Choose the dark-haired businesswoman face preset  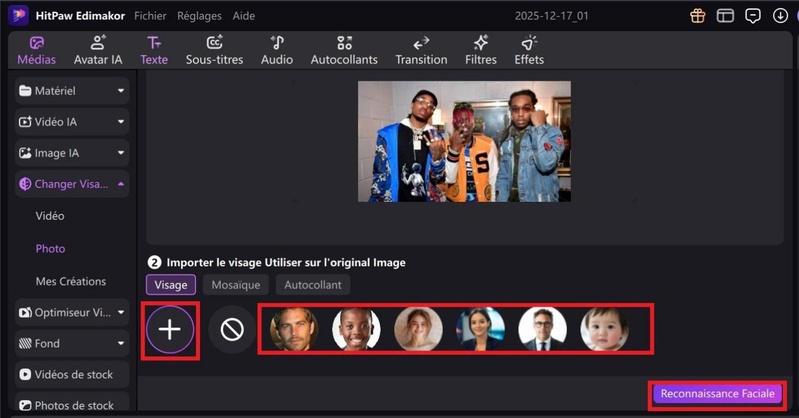coord(481,329)
